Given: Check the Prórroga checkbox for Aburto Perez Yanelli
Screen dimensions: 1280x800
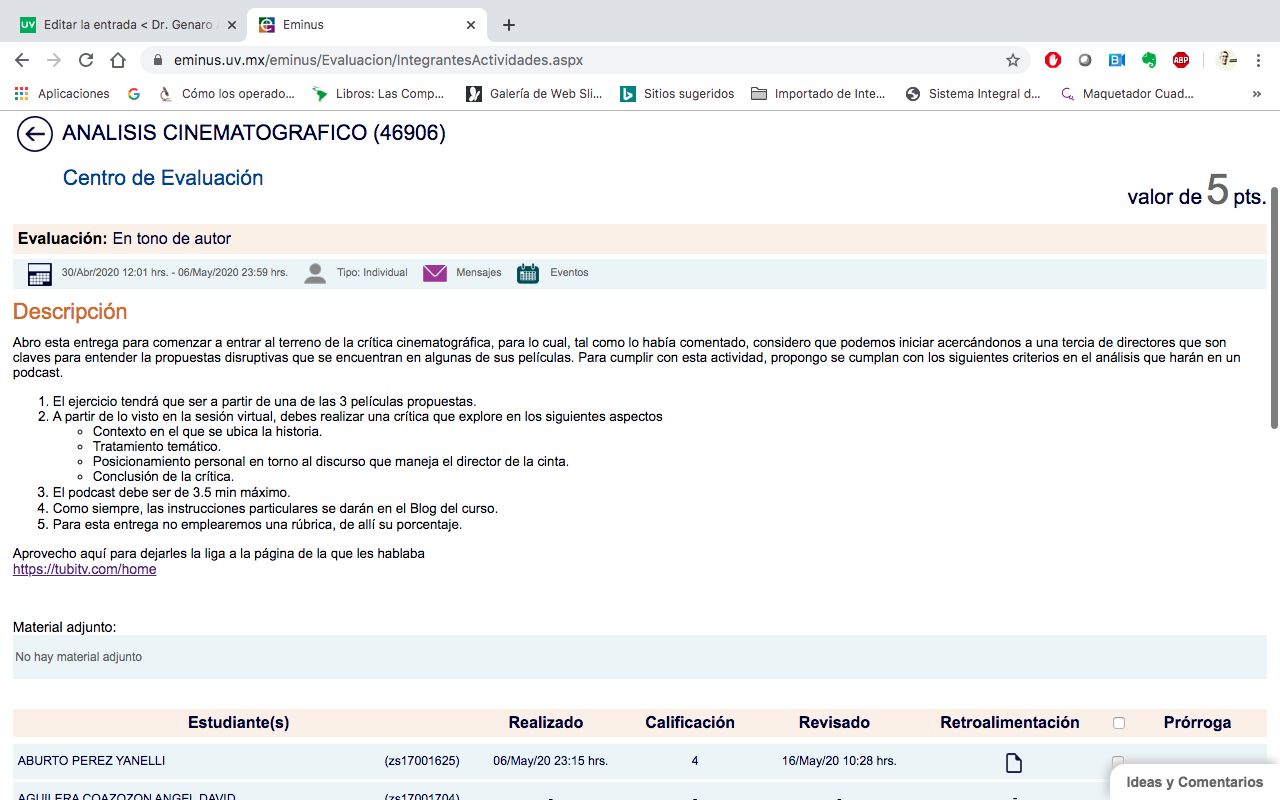Looking at the screenshot, I should tap(1118, 761).
